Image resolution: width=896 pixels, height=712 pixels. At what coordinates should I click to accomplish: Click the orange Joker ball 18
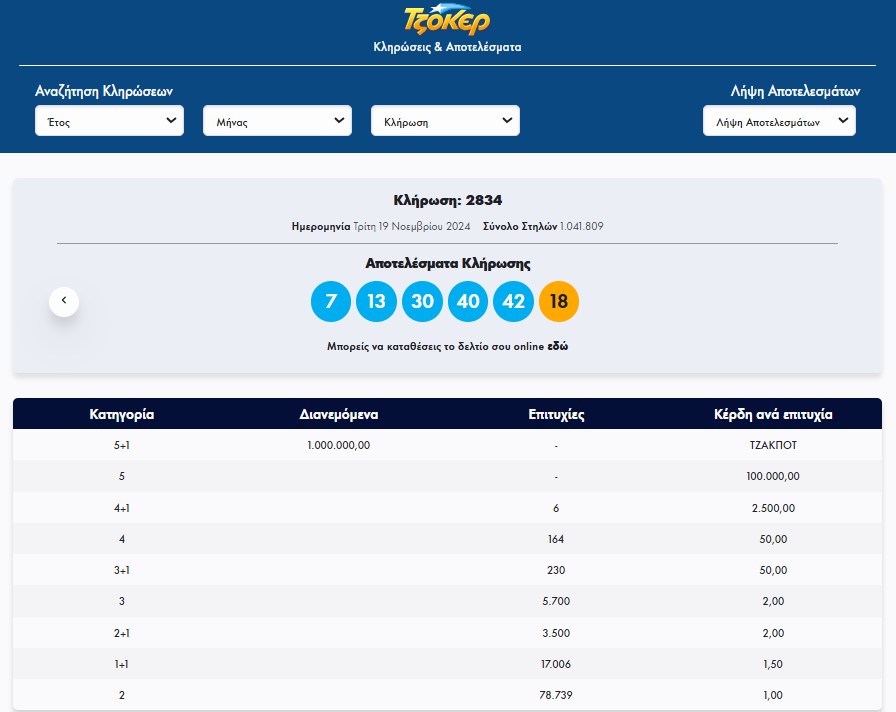coord(559,302)
